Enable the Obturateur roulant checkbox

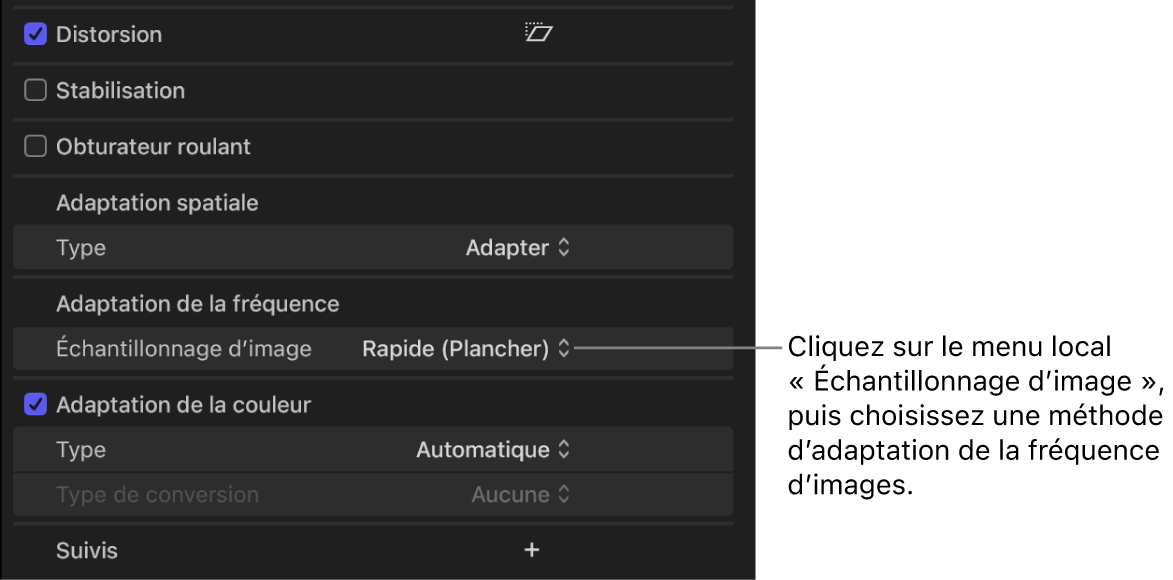tap(34, 146)
